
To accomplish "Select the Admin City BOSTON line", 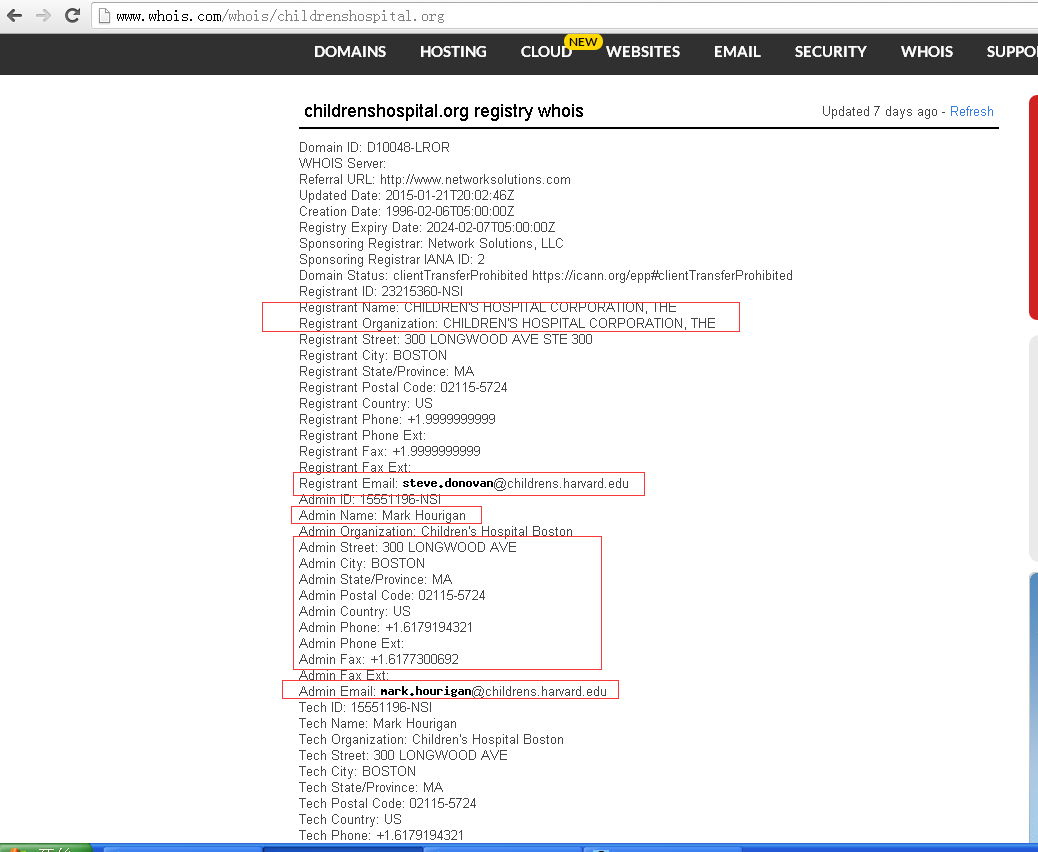I will [x=361, y=563].
